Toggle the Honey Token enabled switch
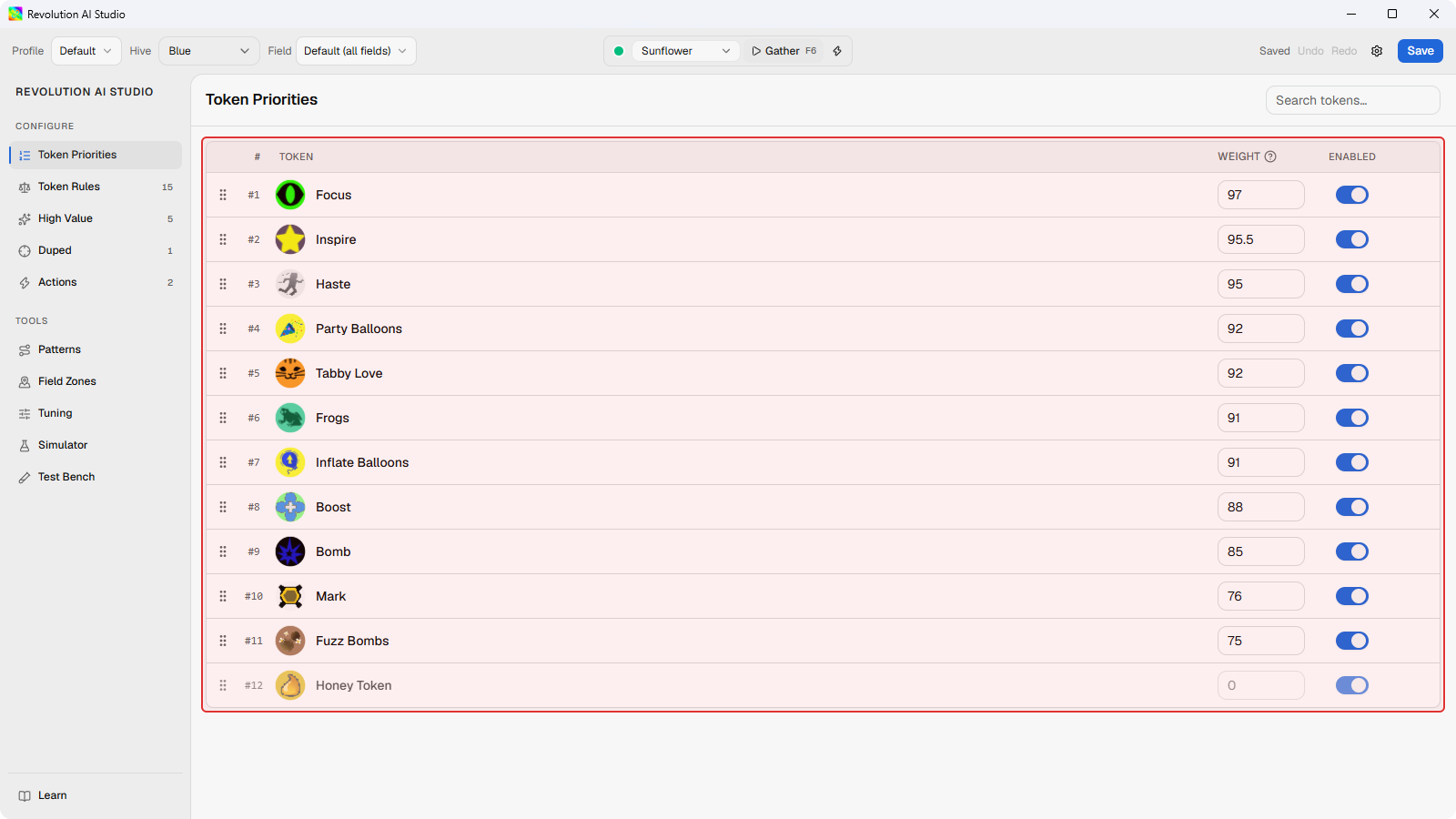Image resolution: width=1456 pixels, height=819 pixels. click(x=1352, y=685)
